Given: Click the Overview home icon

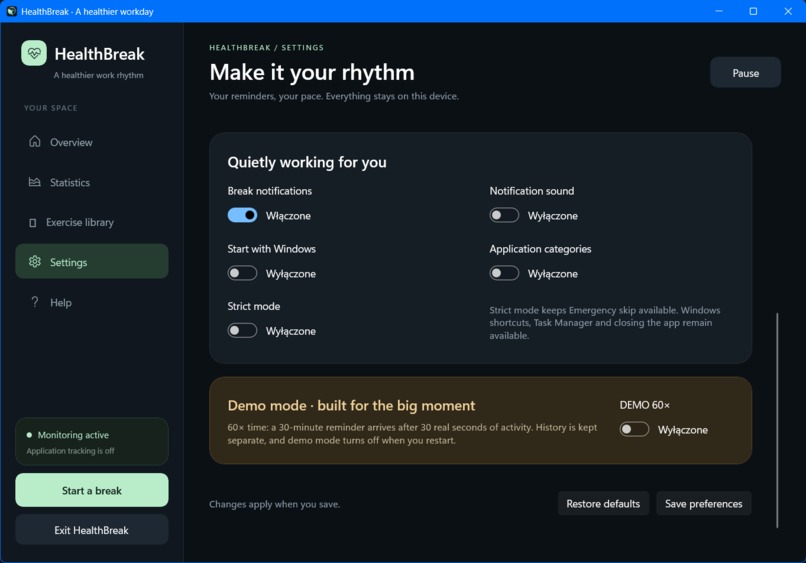Looking at the screenshot, I should tap(34, 141).
